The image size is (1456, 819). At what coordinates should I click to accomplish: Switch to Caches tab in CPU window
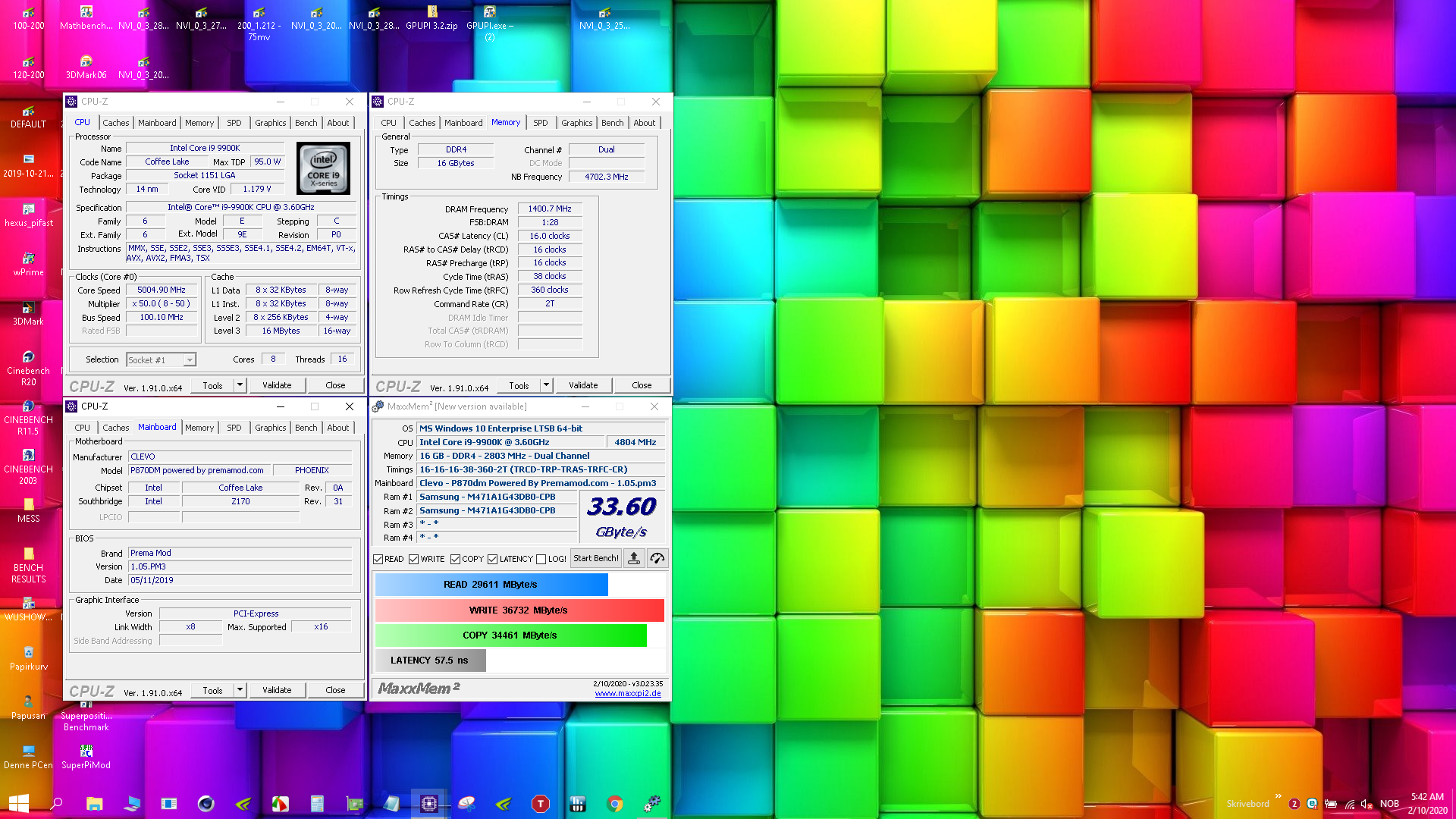point(115,123)
